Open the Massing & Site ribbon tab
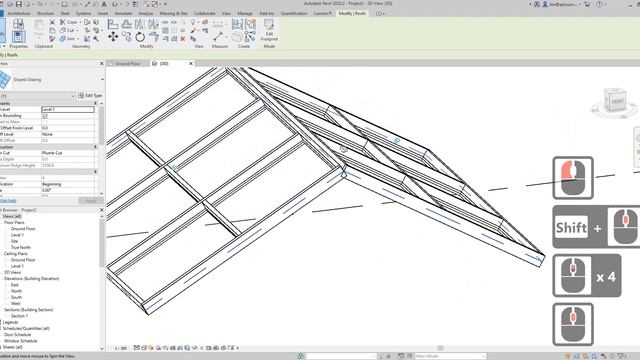The height and width of the screenshot is (360, 640). pyautogui.click(x=173, y=13)
